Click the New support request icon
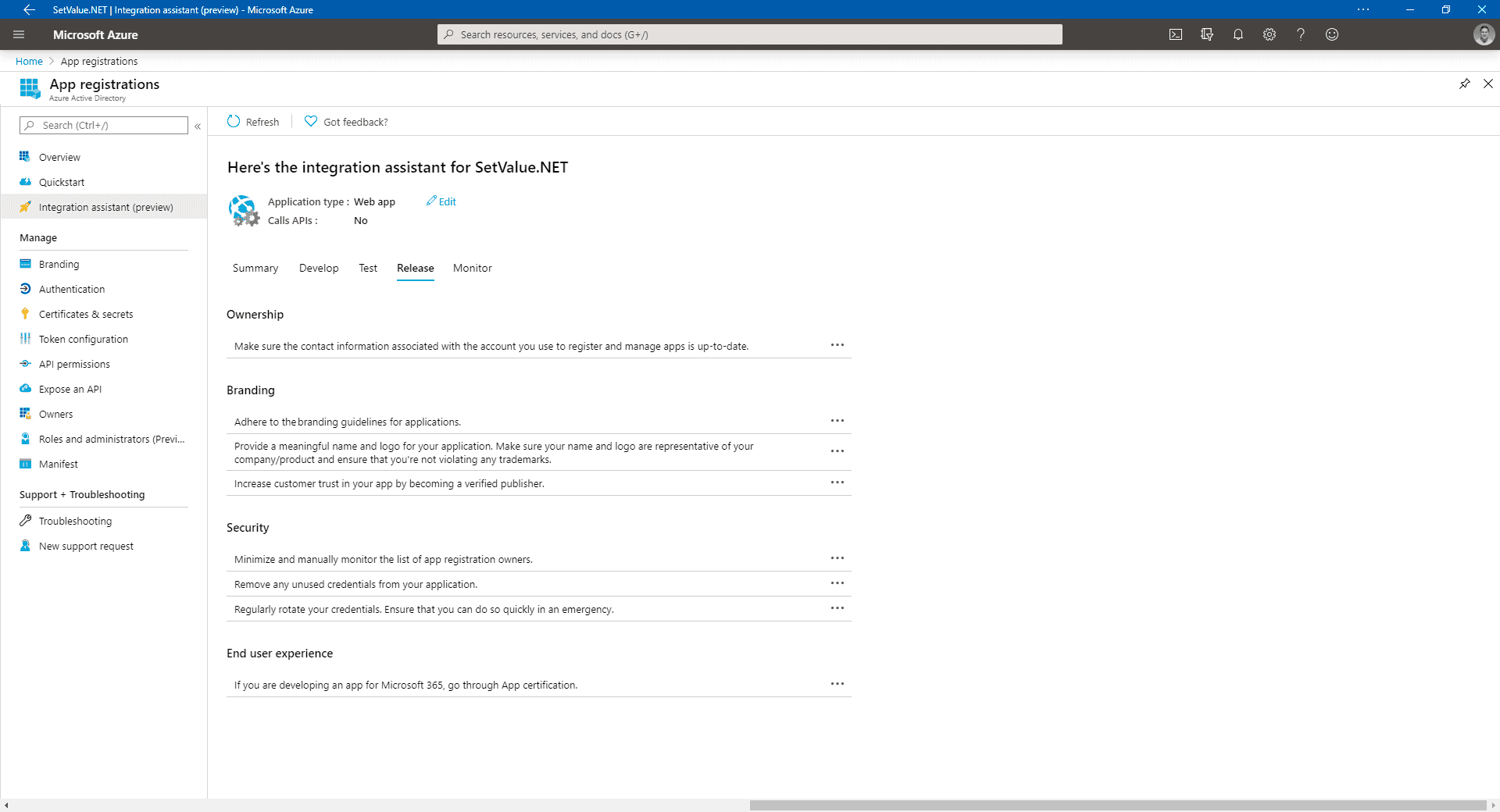 [25, 545]
